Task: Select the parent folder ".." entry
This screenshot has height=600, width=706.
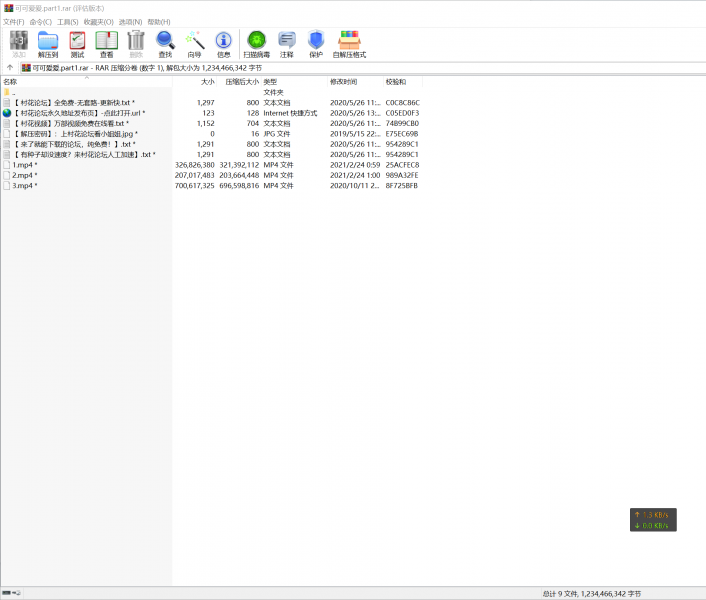Action: pos(13,92)
